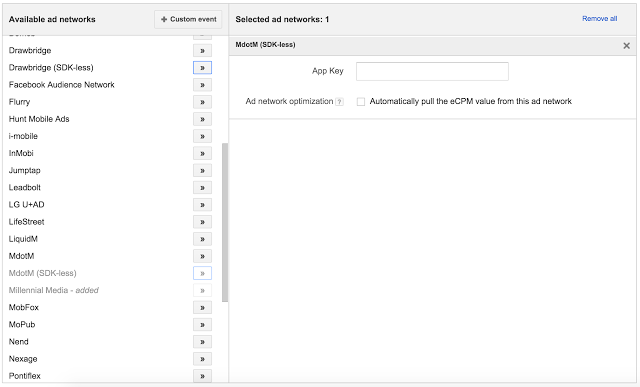Click the Flurry label

20,102
